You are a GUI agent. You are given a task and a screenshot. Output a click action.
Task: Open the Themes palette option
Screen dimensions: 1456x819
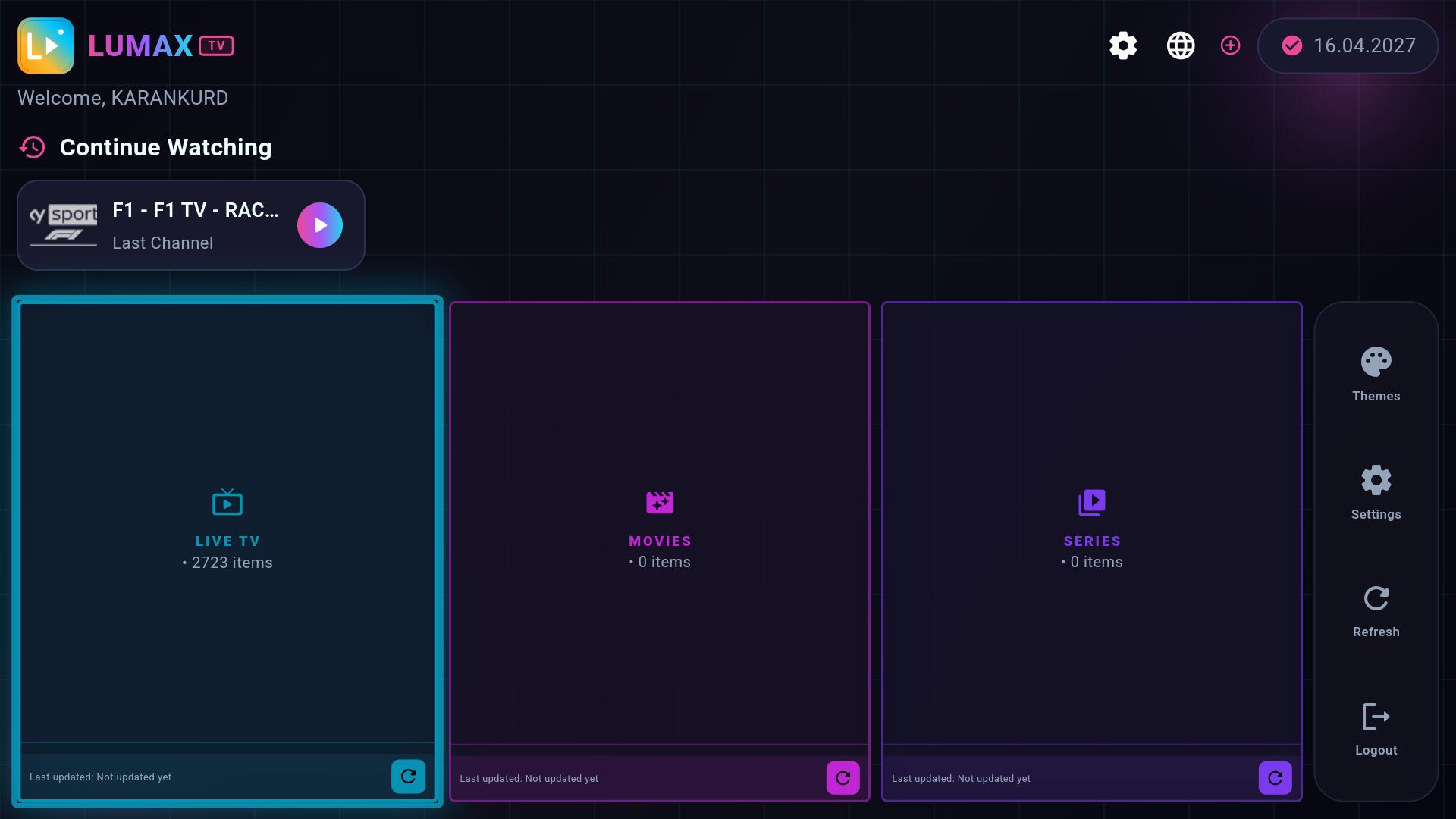point(1376,375)
